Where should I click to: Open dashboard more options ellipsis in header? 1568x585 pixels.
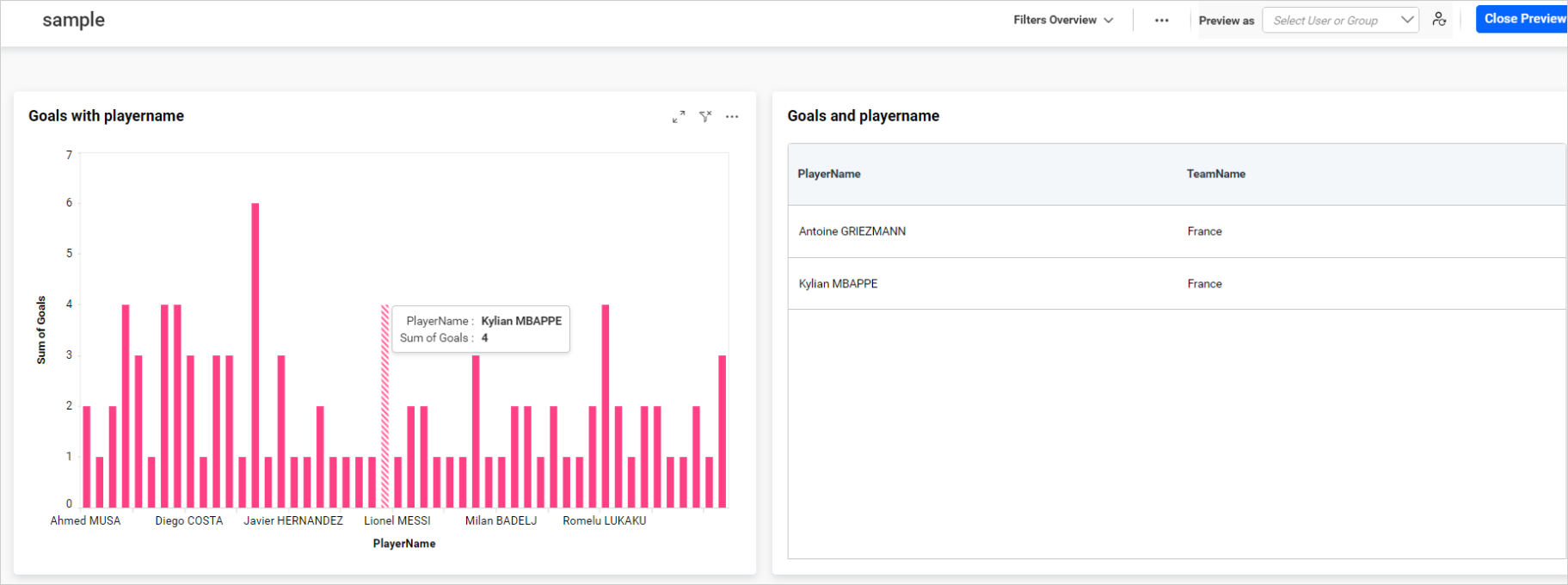(x=1161, y=21)
